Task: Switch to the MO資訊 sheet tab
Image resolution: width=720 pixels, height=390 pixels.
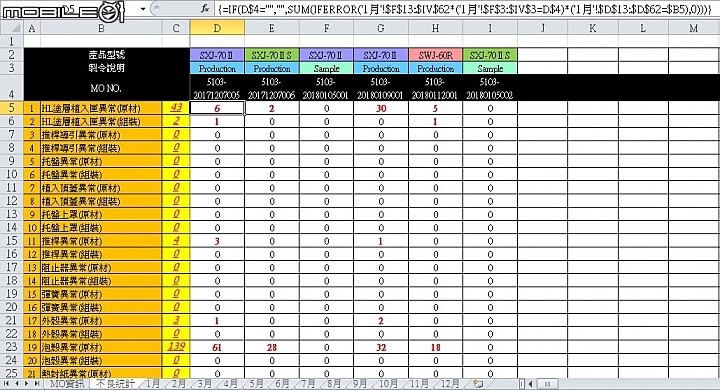Action: tap(67, 384)
